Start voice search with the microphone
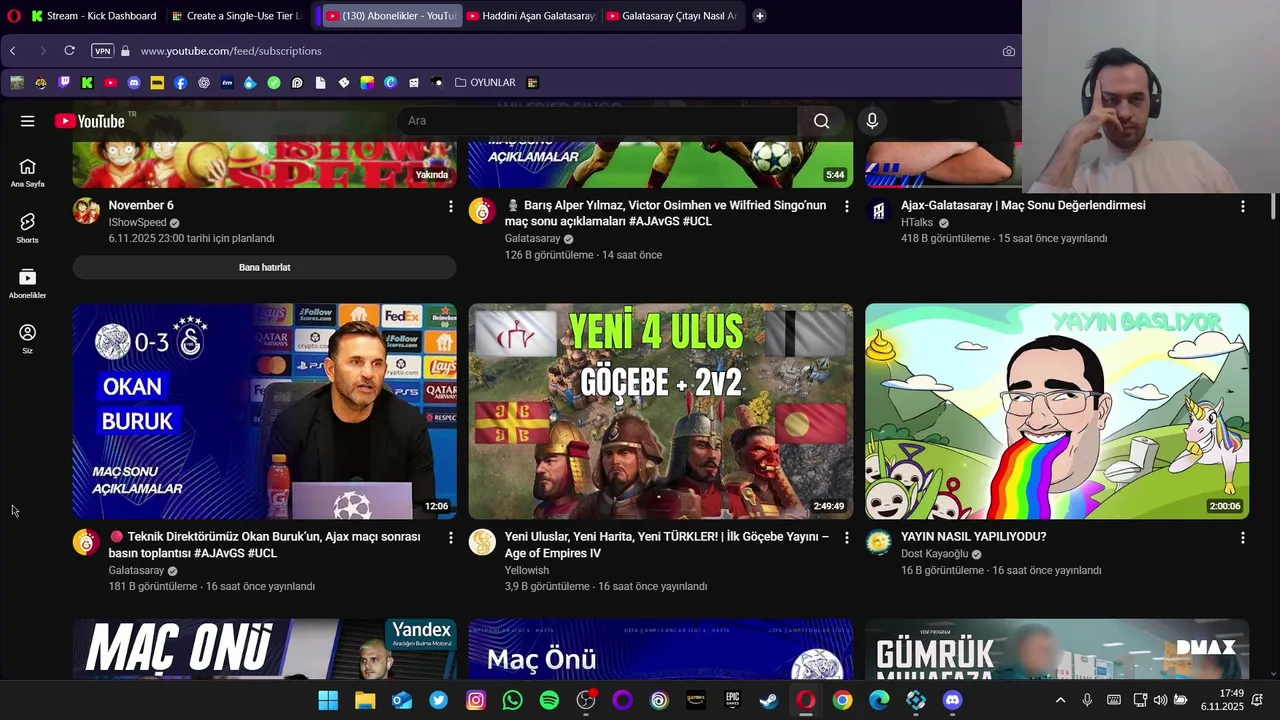Viewport: 1280px width, 720px height. (872, 121)
